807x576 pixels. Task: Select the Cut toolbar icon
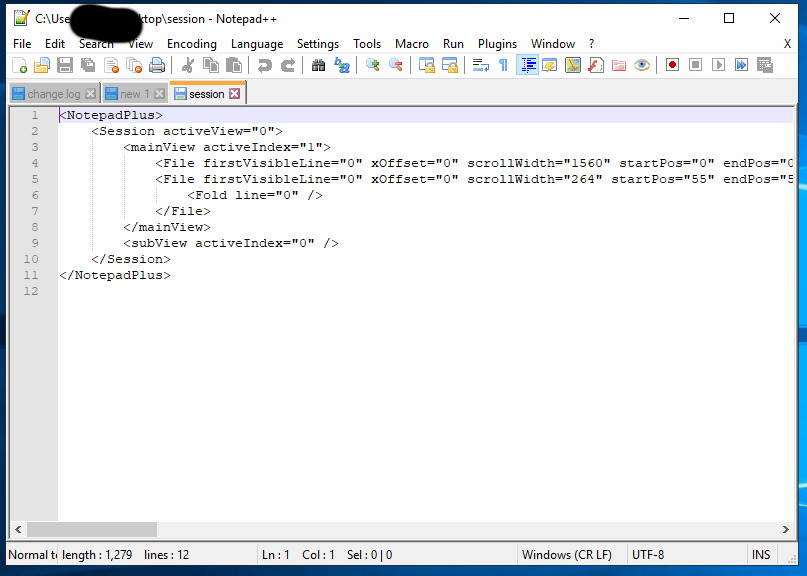click(186, 64)
